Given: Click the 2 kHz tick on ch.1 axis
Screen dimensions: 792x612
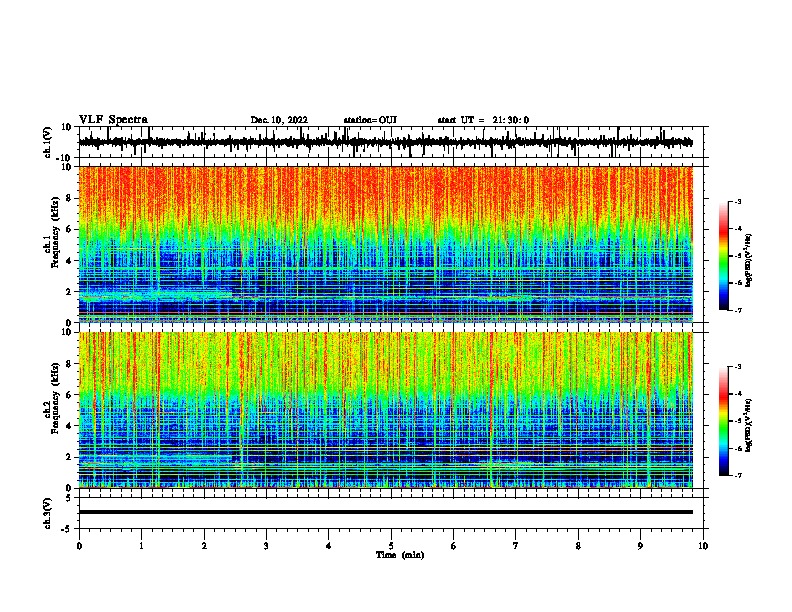Looking at the screenshot, I should coord(70,291).
